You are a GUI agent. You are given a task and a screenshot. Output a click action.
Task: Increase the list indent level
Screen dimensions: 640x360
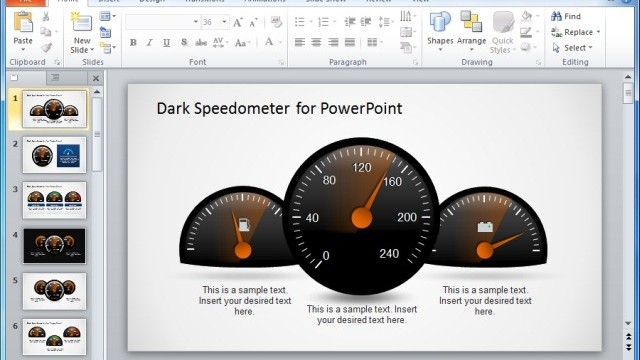pos(366,22)
